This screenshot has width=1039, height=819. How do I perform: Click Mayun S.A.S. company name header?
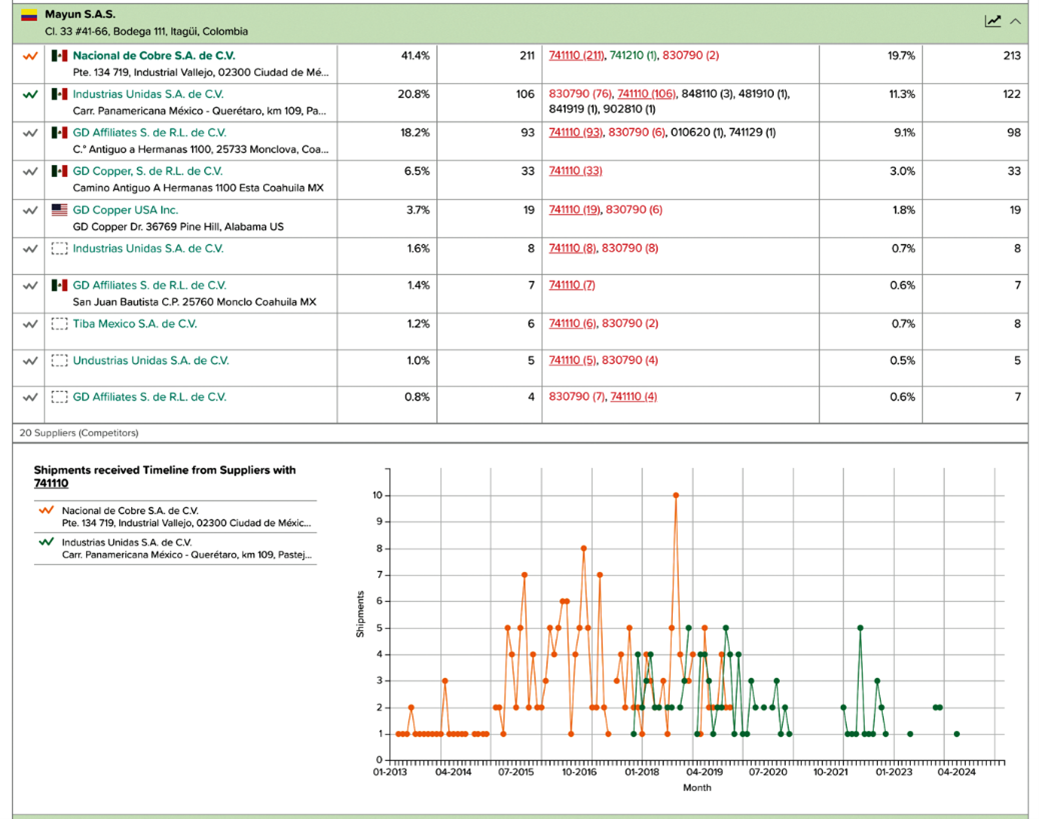[x=80, y=14]
